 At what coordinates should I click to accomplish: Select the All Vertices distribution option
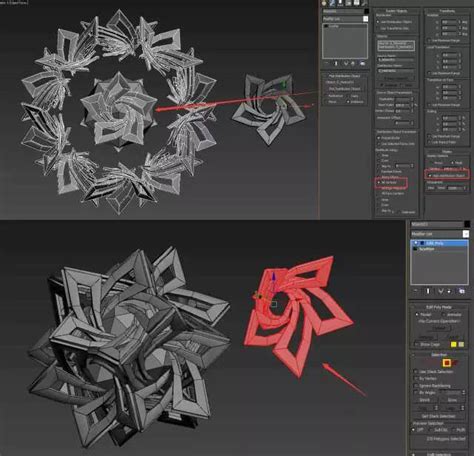click(378, 182)
